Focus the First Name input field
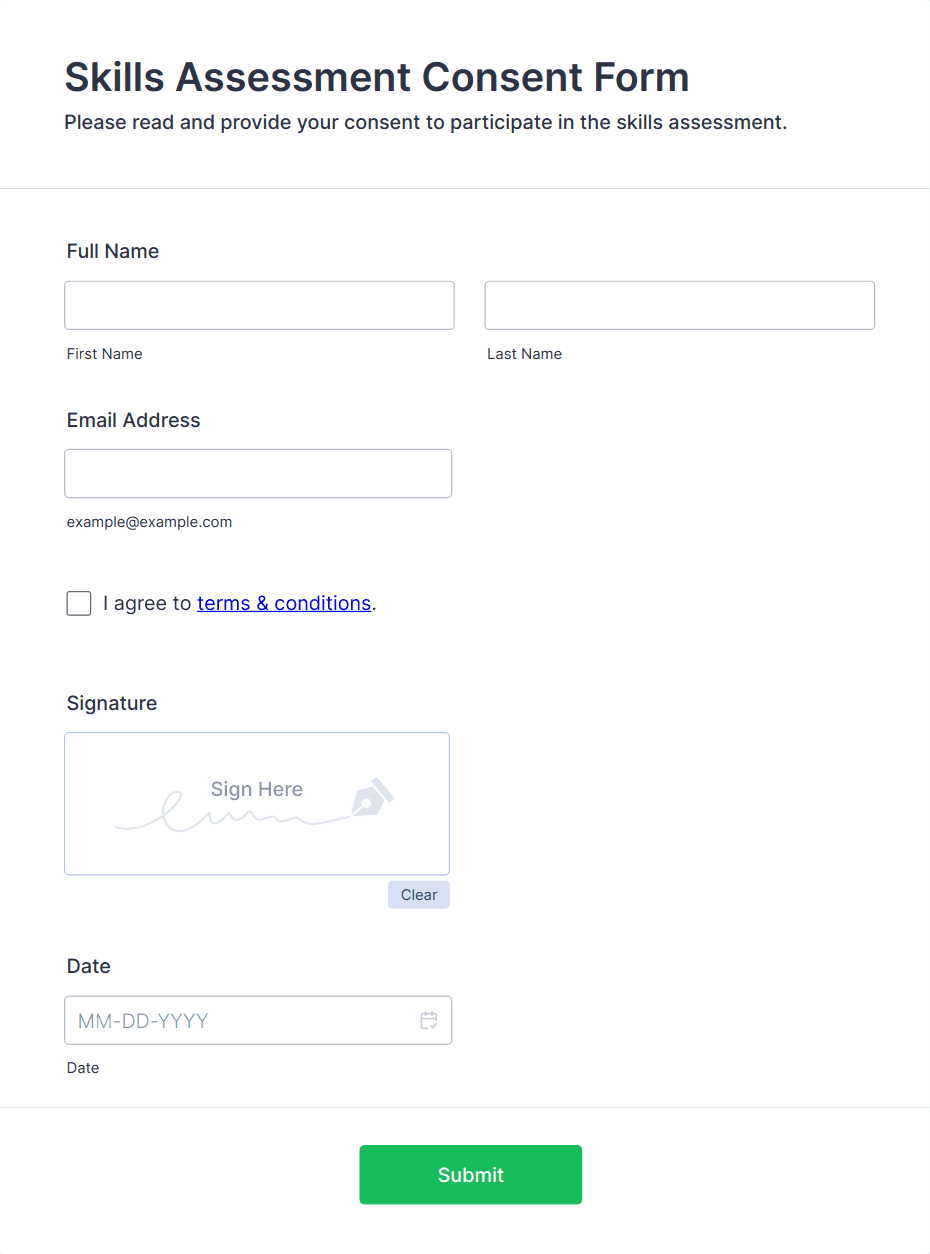930x1254 pixels. 259,305
